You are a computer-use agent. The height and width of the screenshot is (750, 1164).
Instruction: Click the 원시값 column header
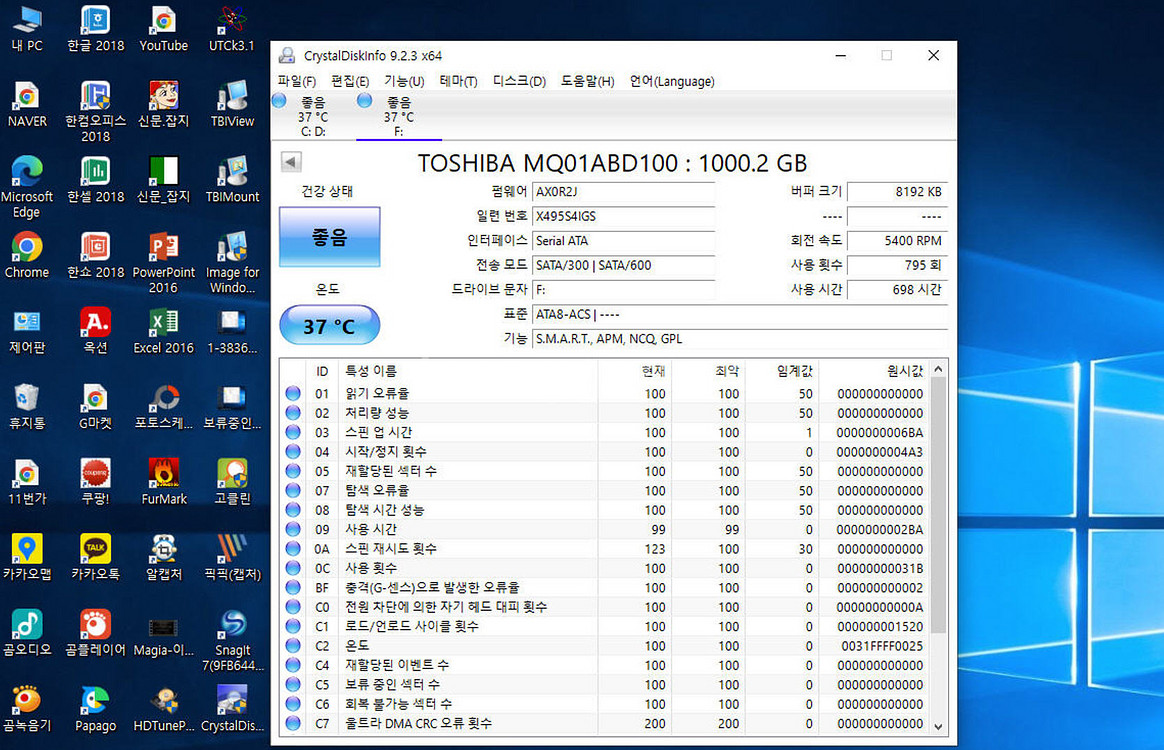(874, 371)
